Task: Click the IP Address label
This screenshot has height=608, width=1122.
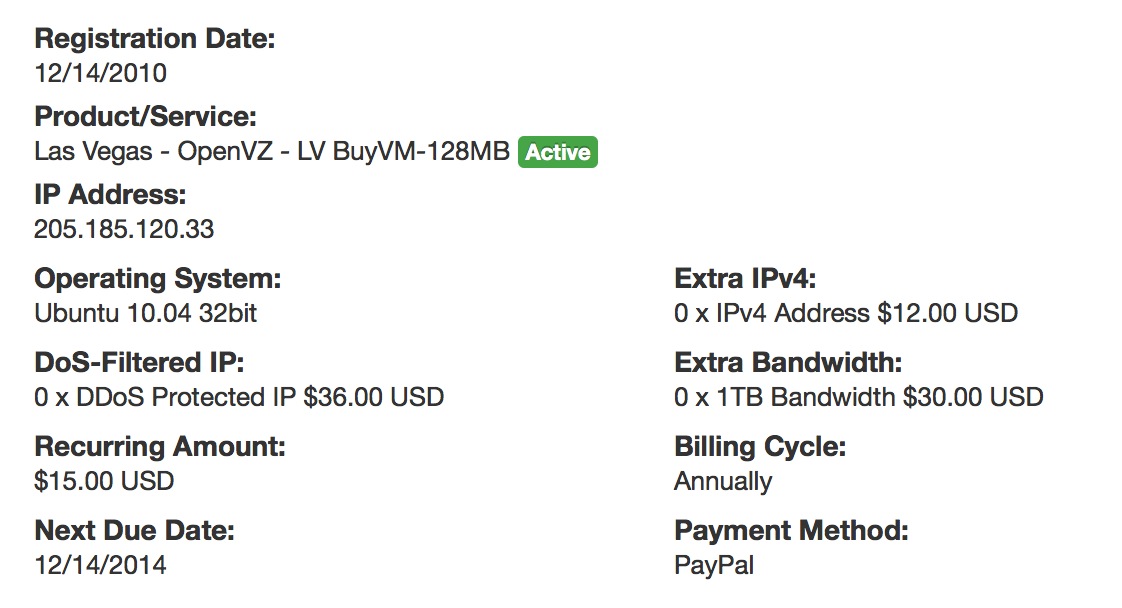Action: click(x=110, y=195)
